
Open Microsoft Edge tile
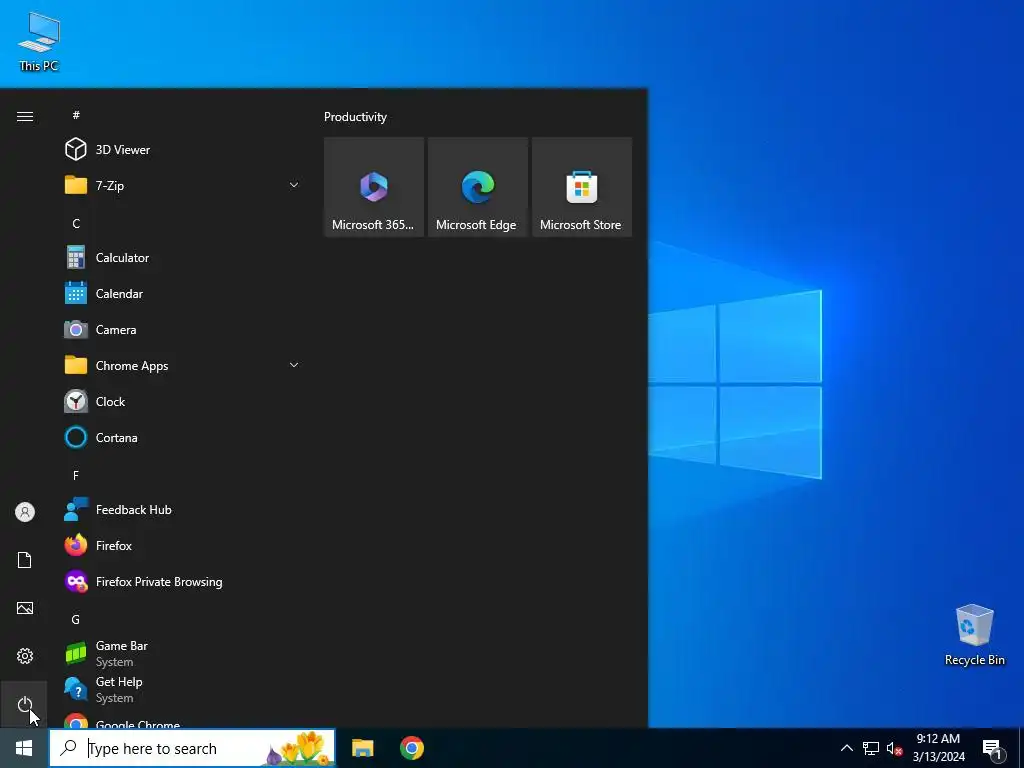click(477, 187)
